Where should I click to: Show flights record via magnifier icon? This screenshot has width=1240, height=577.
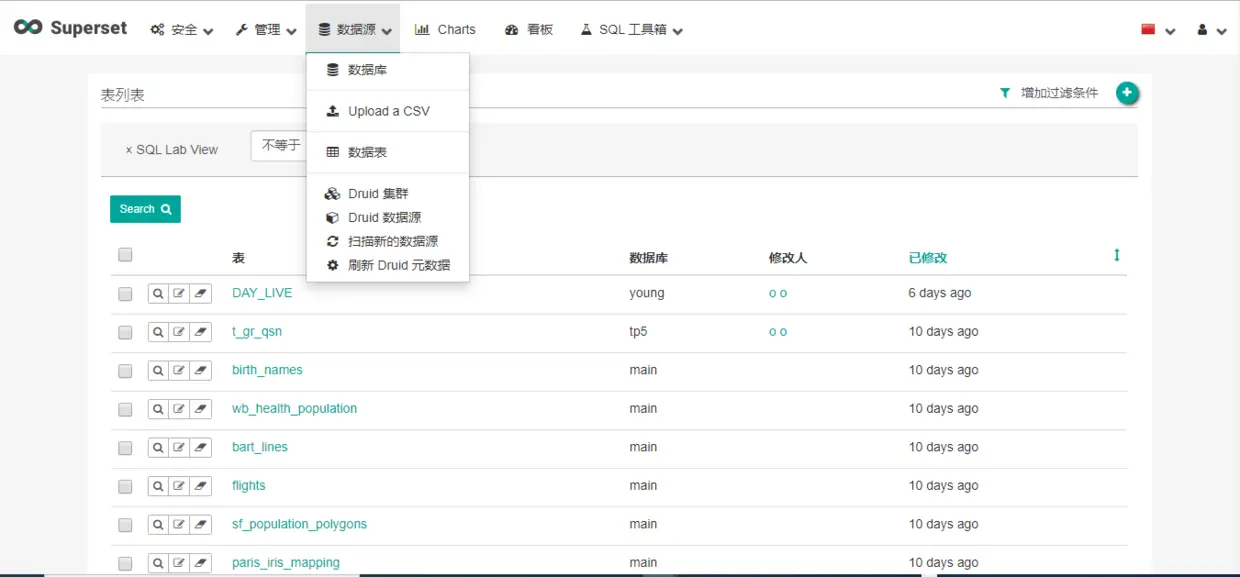158,486
